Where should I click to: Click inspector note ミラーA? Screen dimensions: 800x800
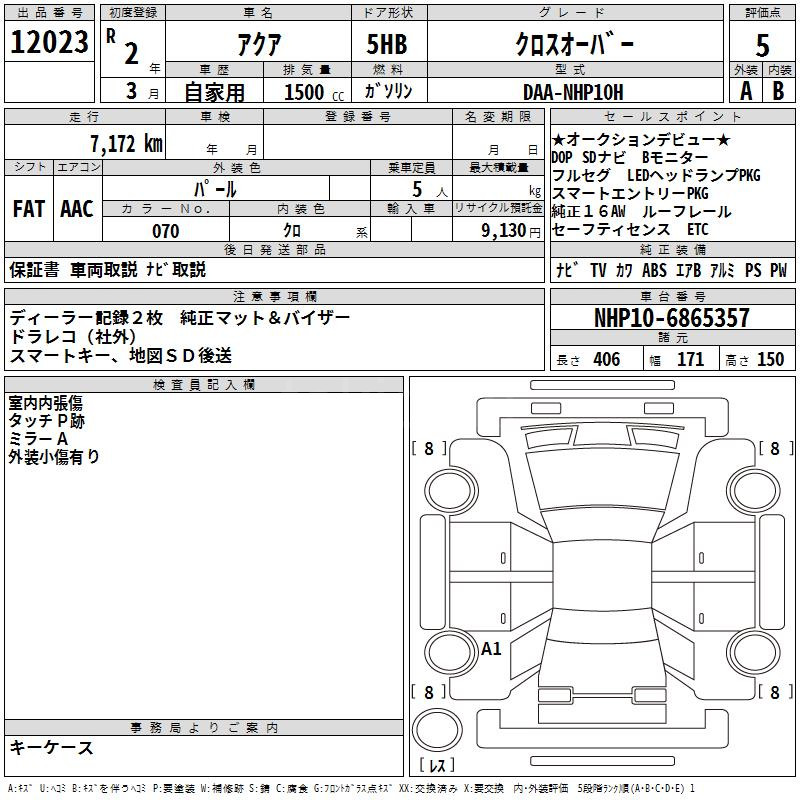click(38, 439)
